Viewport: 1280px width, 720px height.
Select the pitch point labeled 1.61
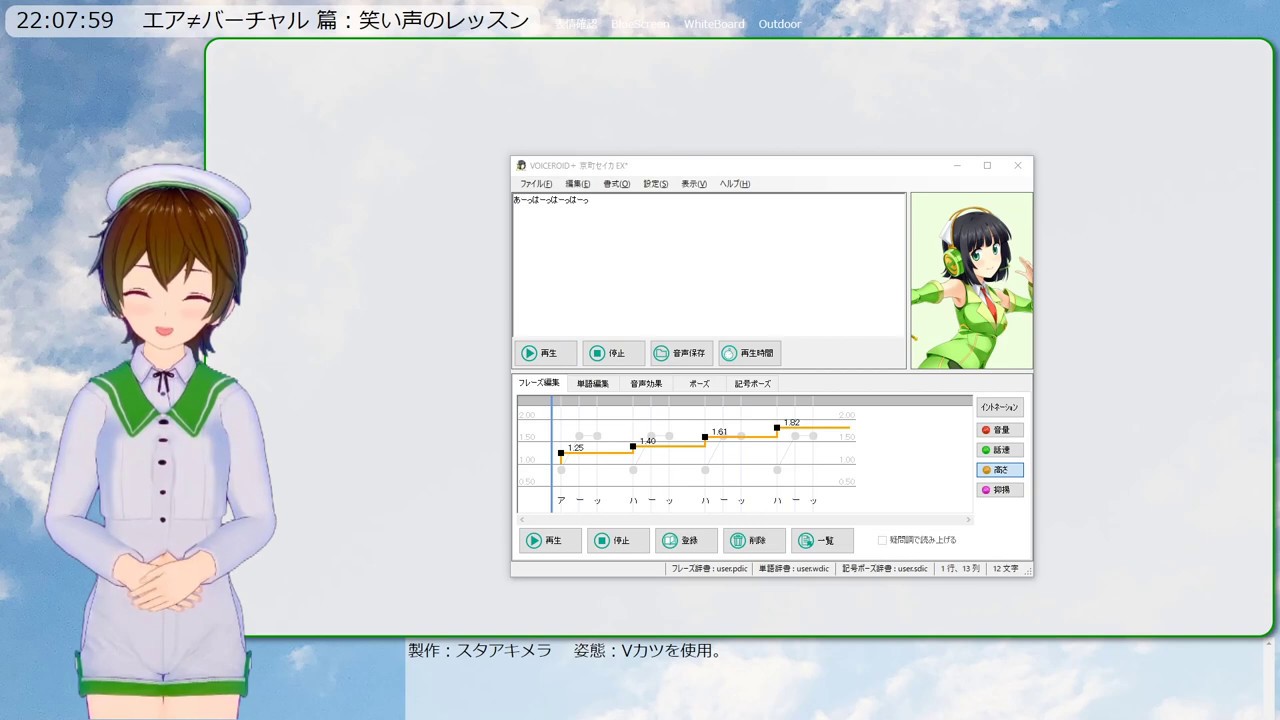click(705, 437)
